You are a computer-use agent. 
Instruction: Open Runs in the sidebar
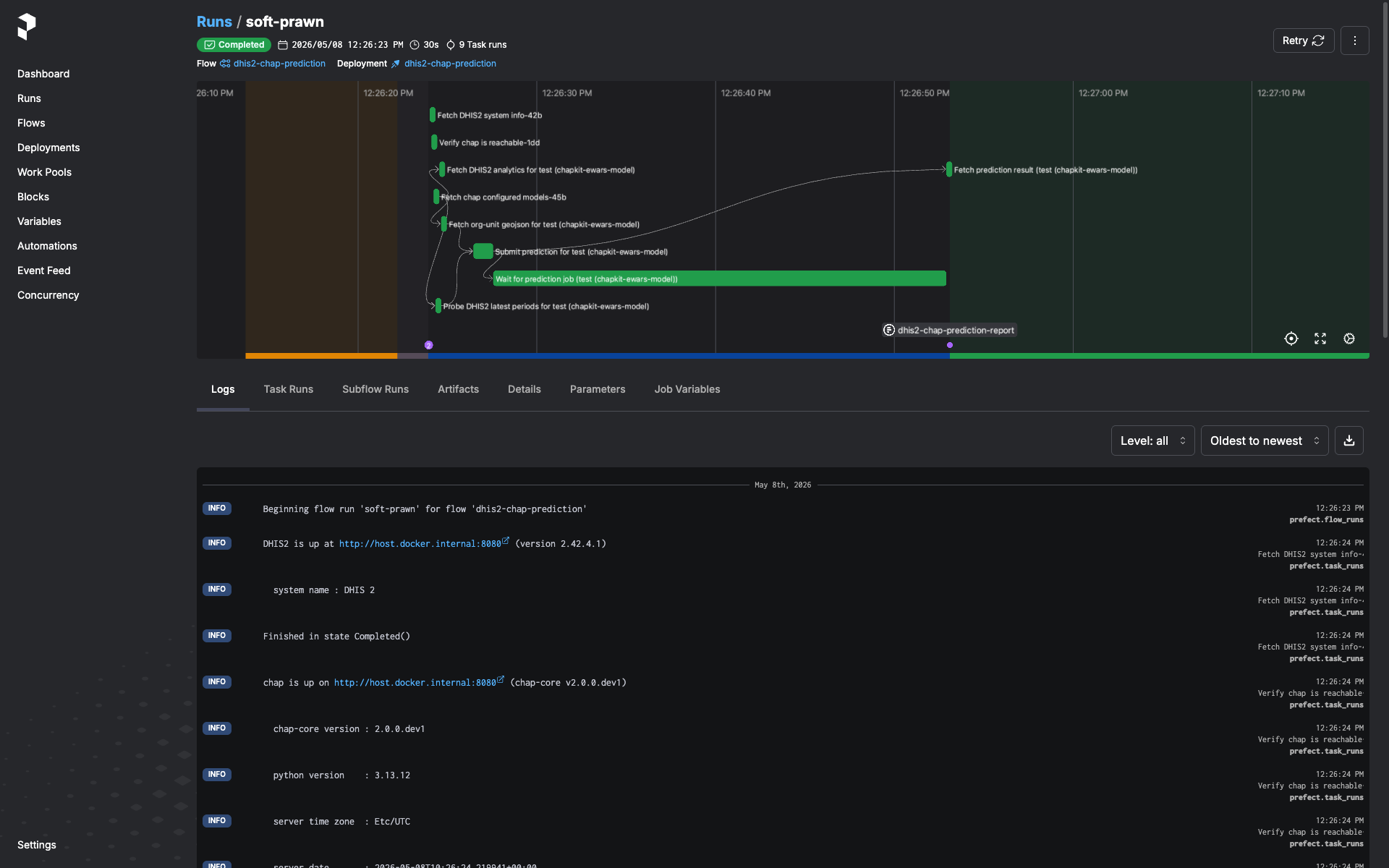(29, 98)
